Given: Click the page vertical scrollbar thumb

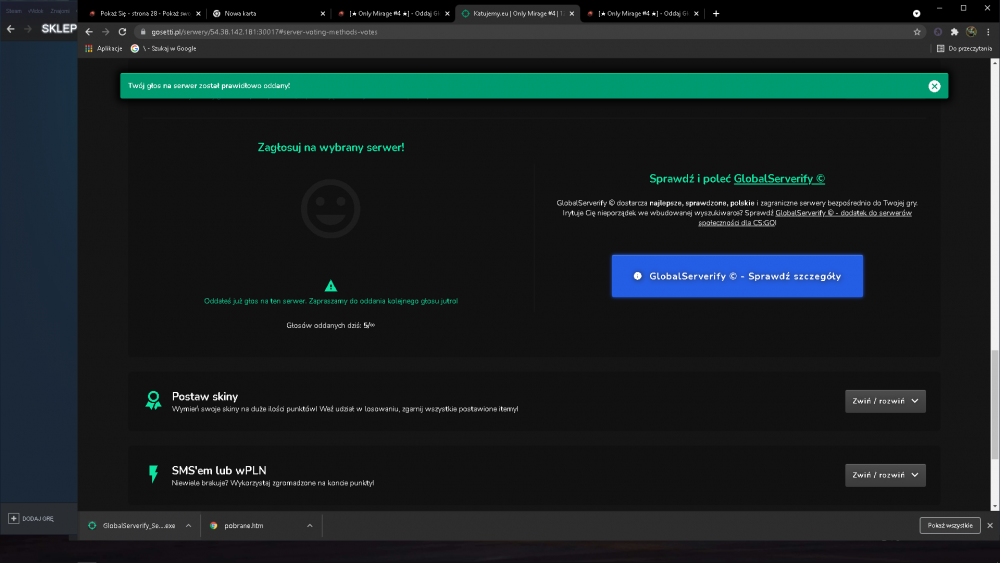Looking at the screenshot, I should coord(995,404).
